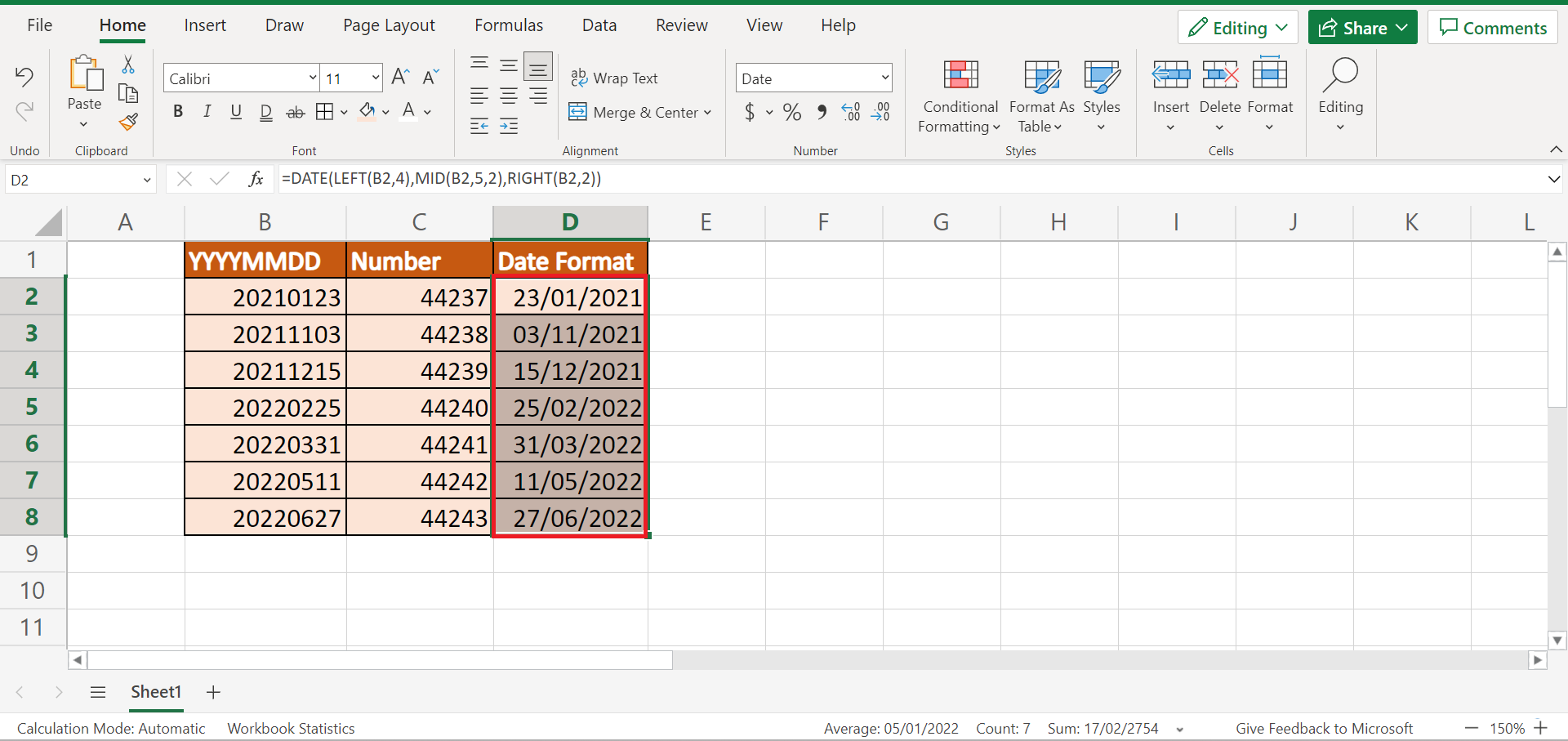Click the green Share button

[x=1362, y=28]
